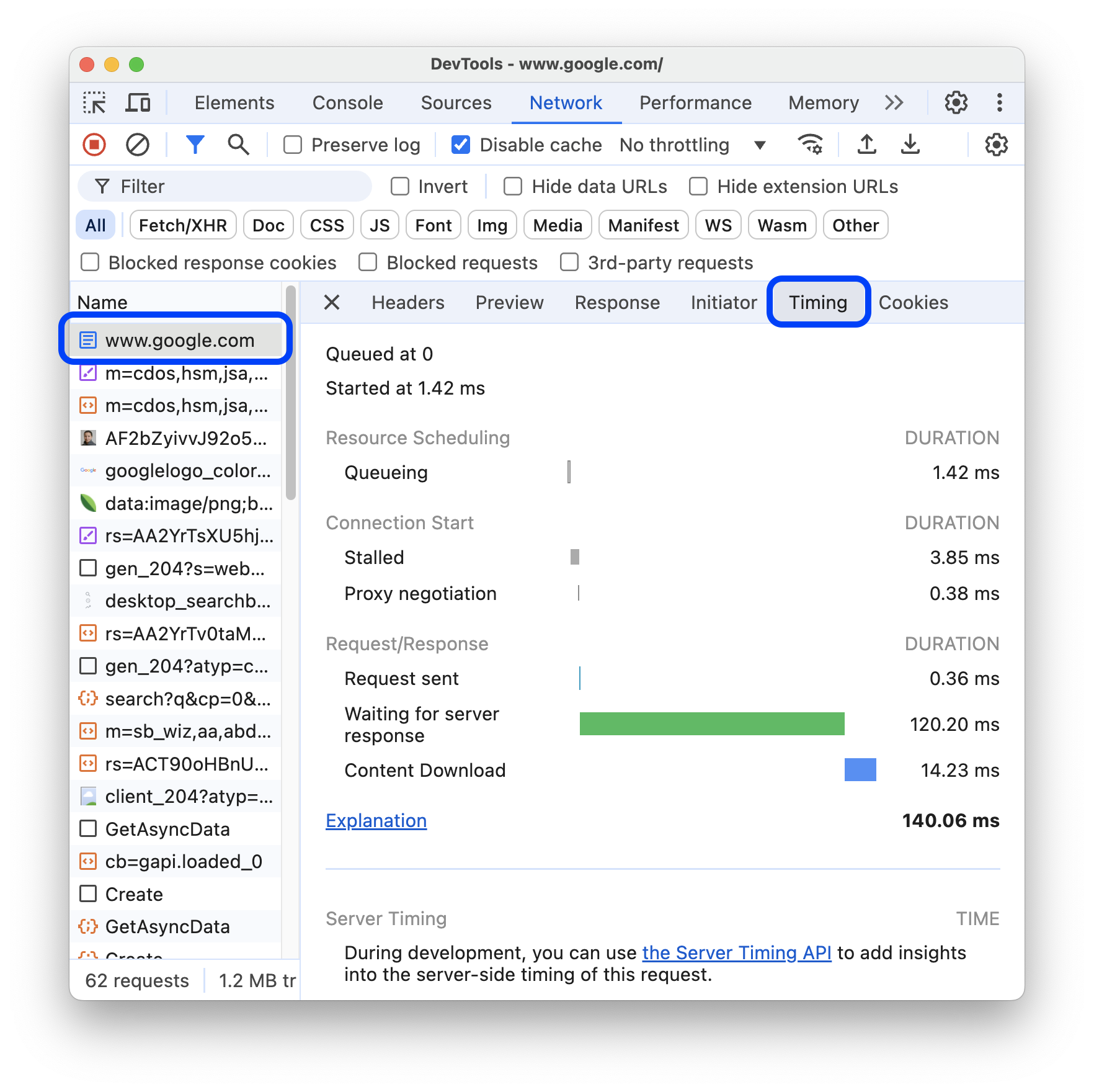
Task: Open the Server Timing API link
Action: (x=736, y=952)
